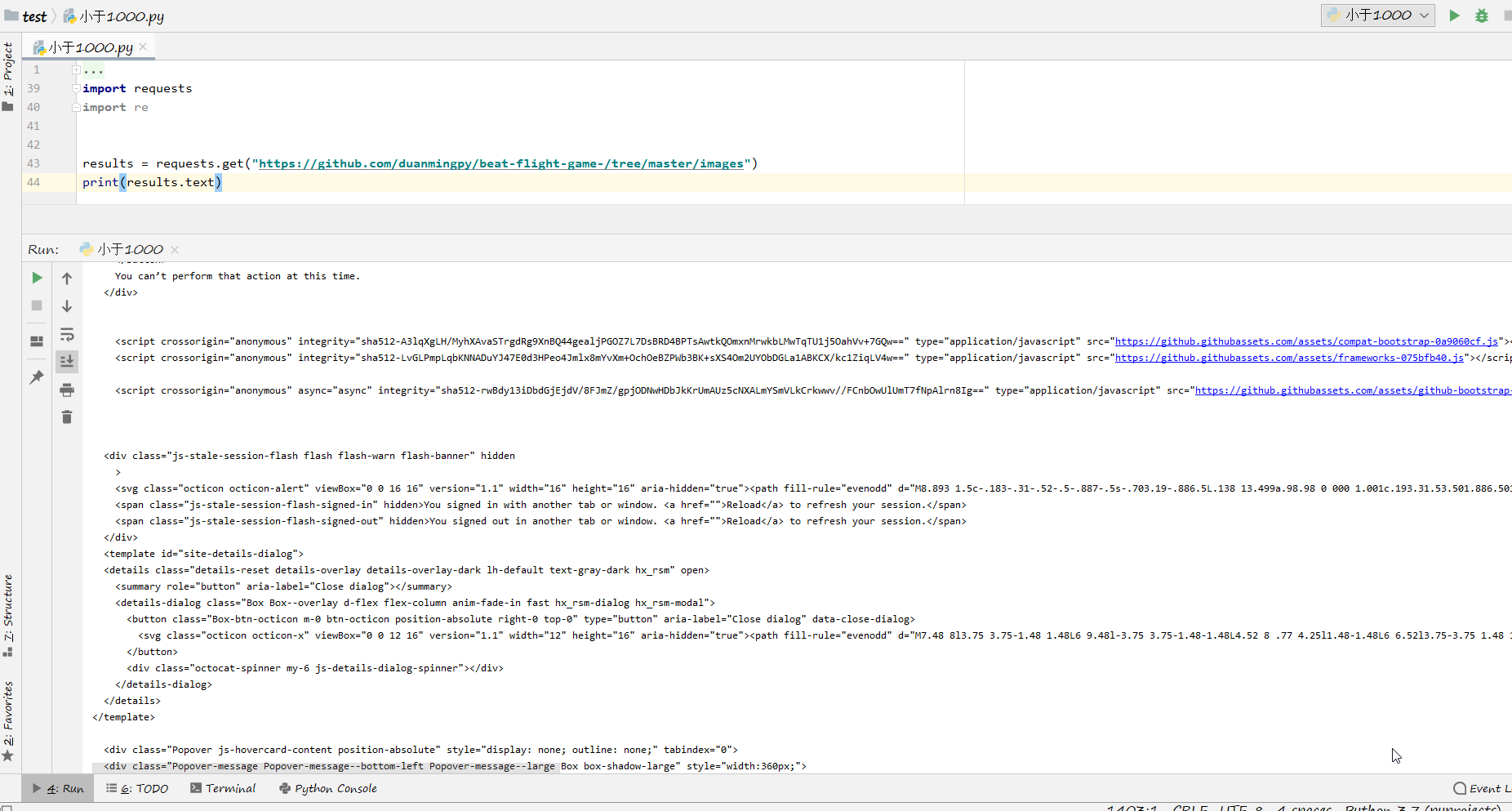Click '<template id="site-details-dialog">' output line
Image resolution: width=1512 pixels, height=811 pixels.
click(203, 554)
